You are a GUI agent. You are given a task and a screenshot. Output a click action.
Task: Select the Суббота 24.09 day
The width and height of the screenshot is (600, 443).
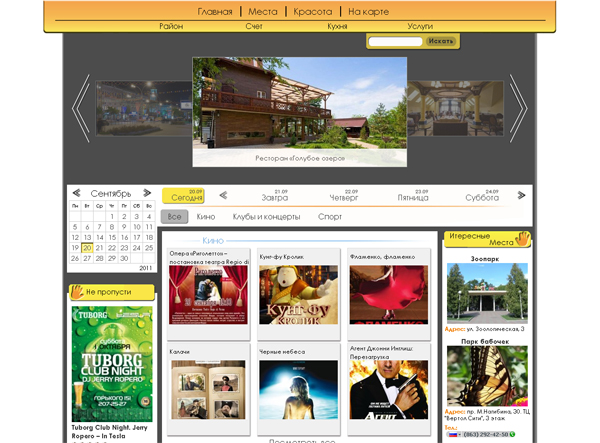point(482,195)
